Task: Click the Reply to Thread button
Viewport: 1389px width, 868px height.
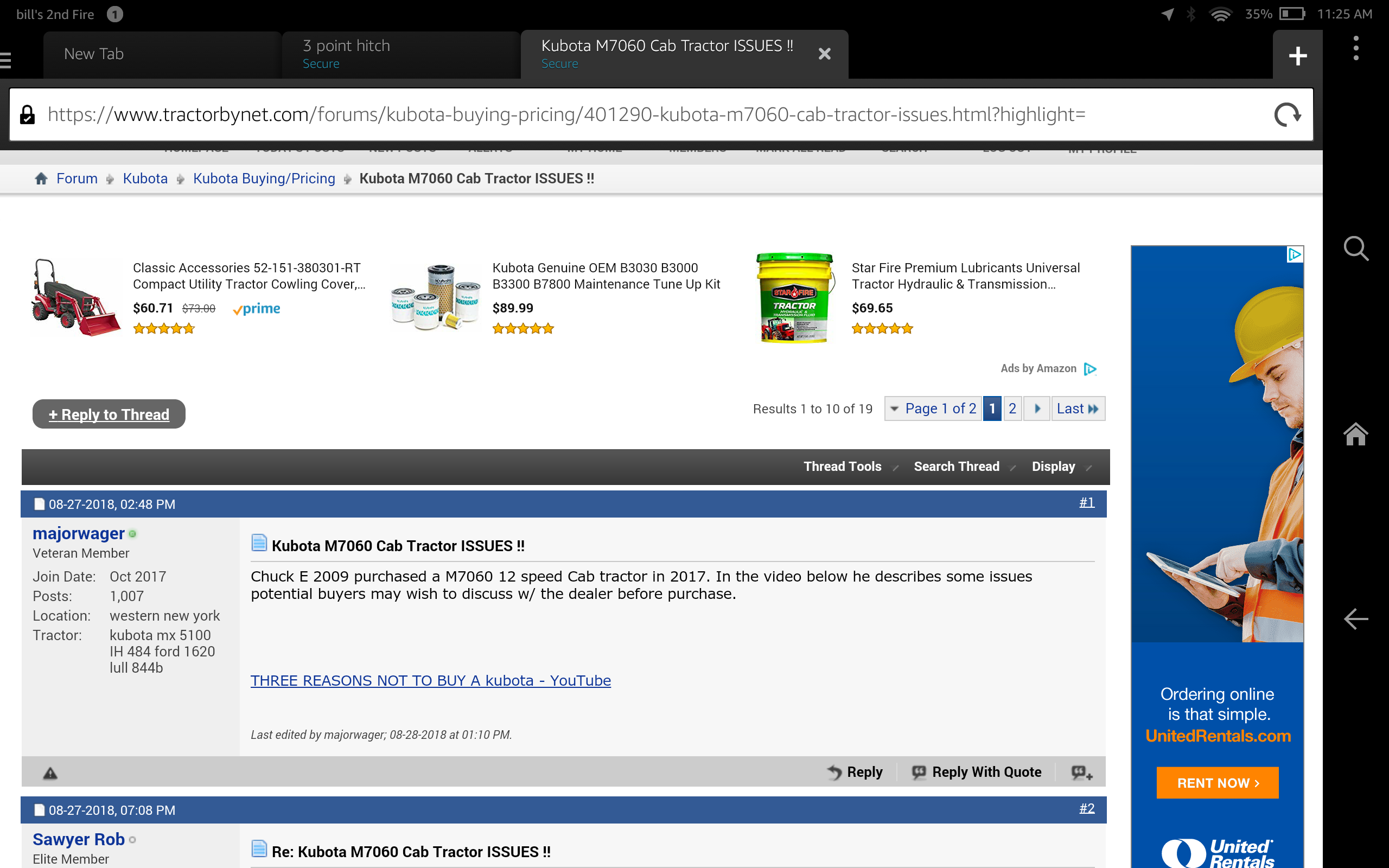Action: 109,414
